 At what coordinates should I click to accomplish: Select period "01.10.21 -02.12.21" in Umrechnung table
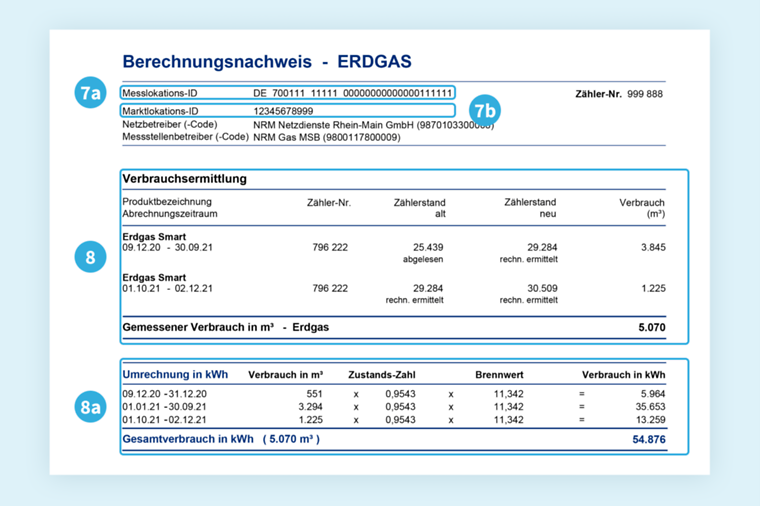[x=164, y=420]
